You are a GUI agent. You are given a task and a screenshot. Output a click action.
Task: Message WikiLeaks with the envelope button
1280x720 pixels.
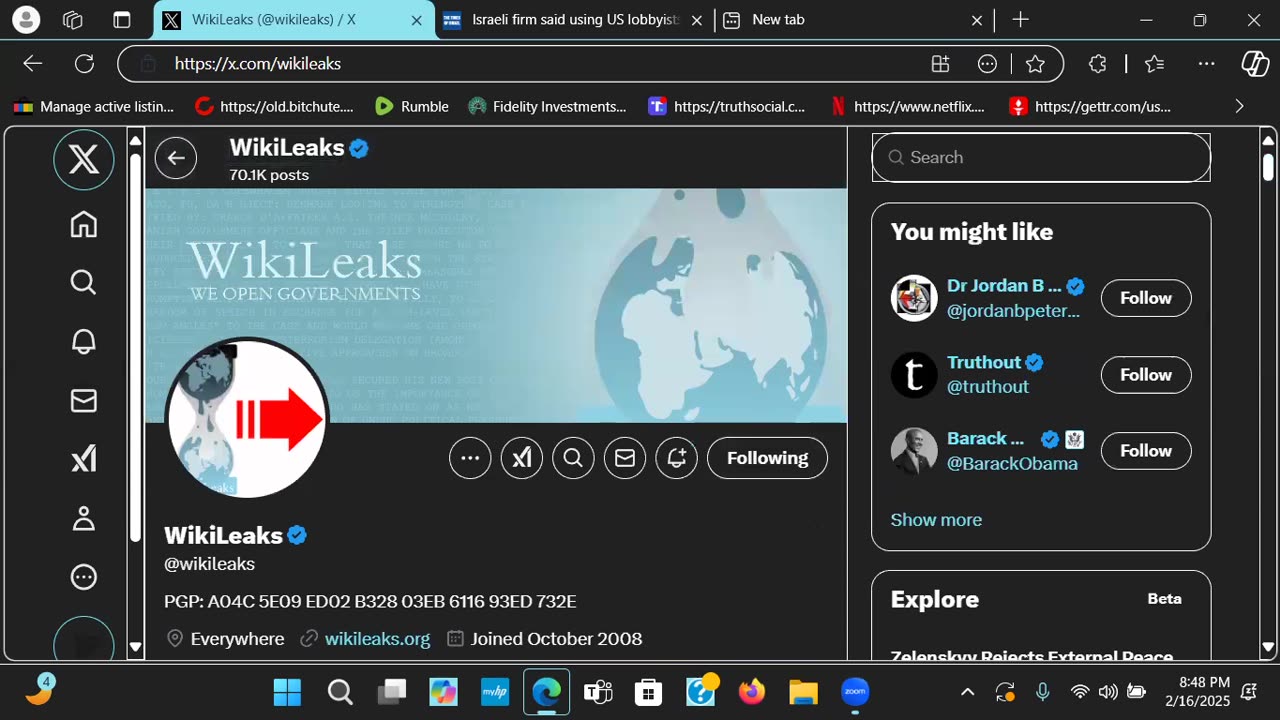pos(625,458)
